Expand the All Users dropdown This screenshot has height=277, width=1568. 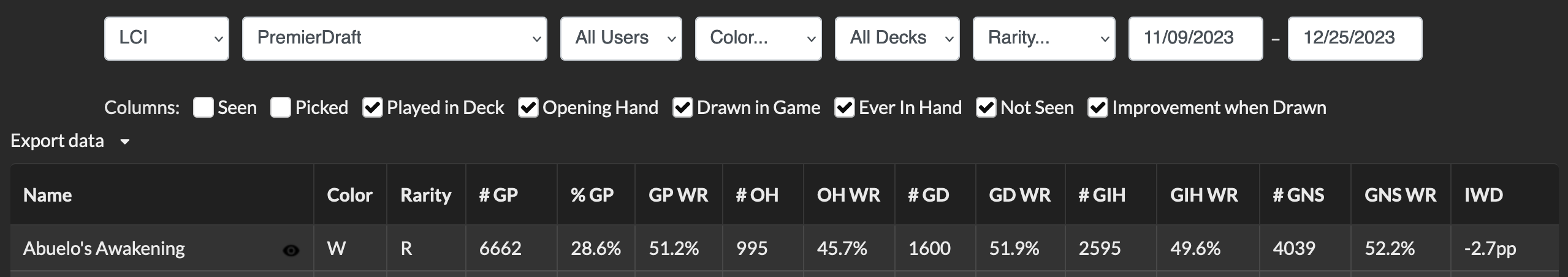click(x=620, y=38)
